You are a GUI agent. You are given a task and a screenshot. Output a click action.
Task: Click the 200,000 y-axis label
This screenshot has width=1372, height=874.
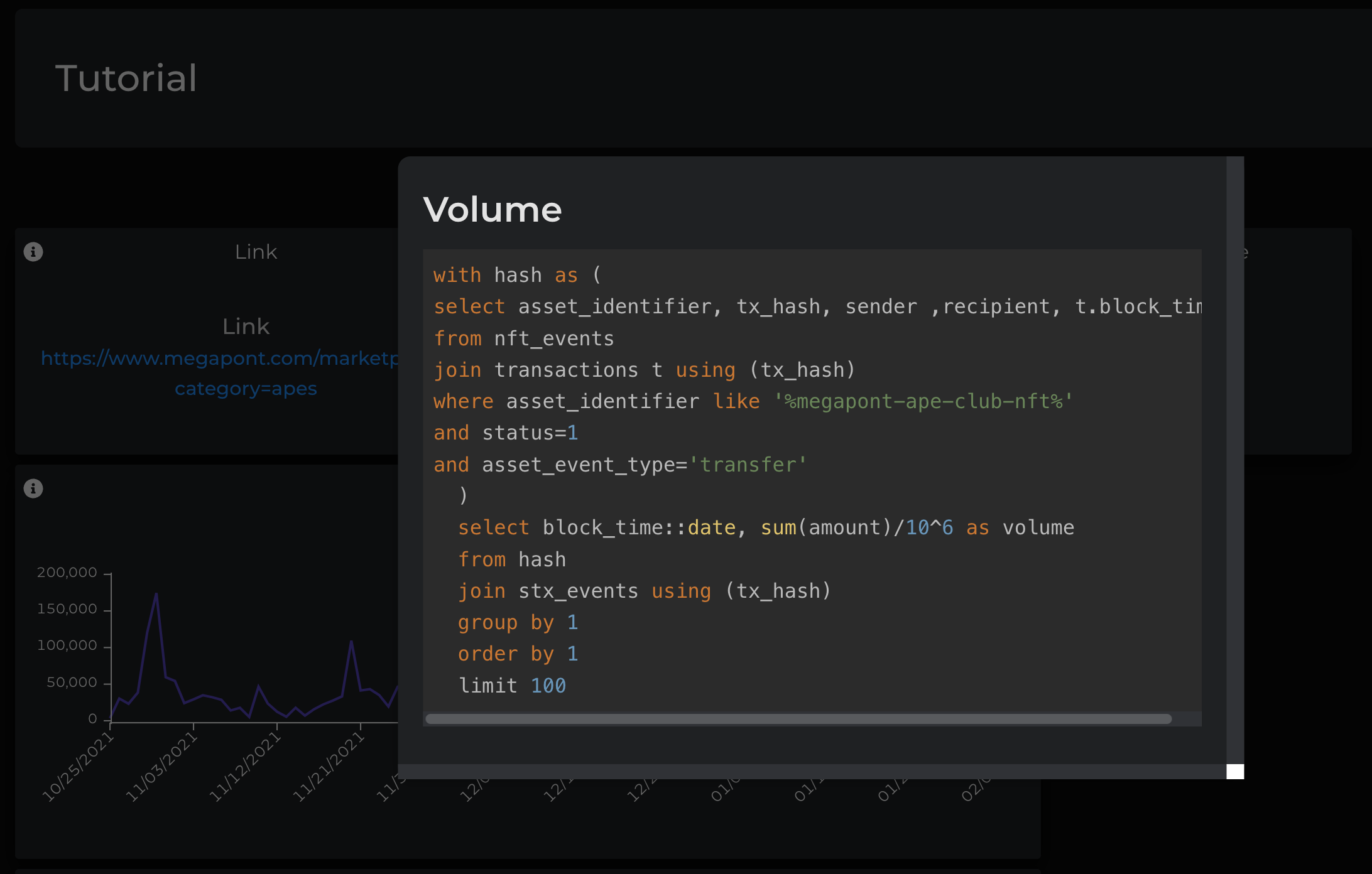(x=67, y=573)
